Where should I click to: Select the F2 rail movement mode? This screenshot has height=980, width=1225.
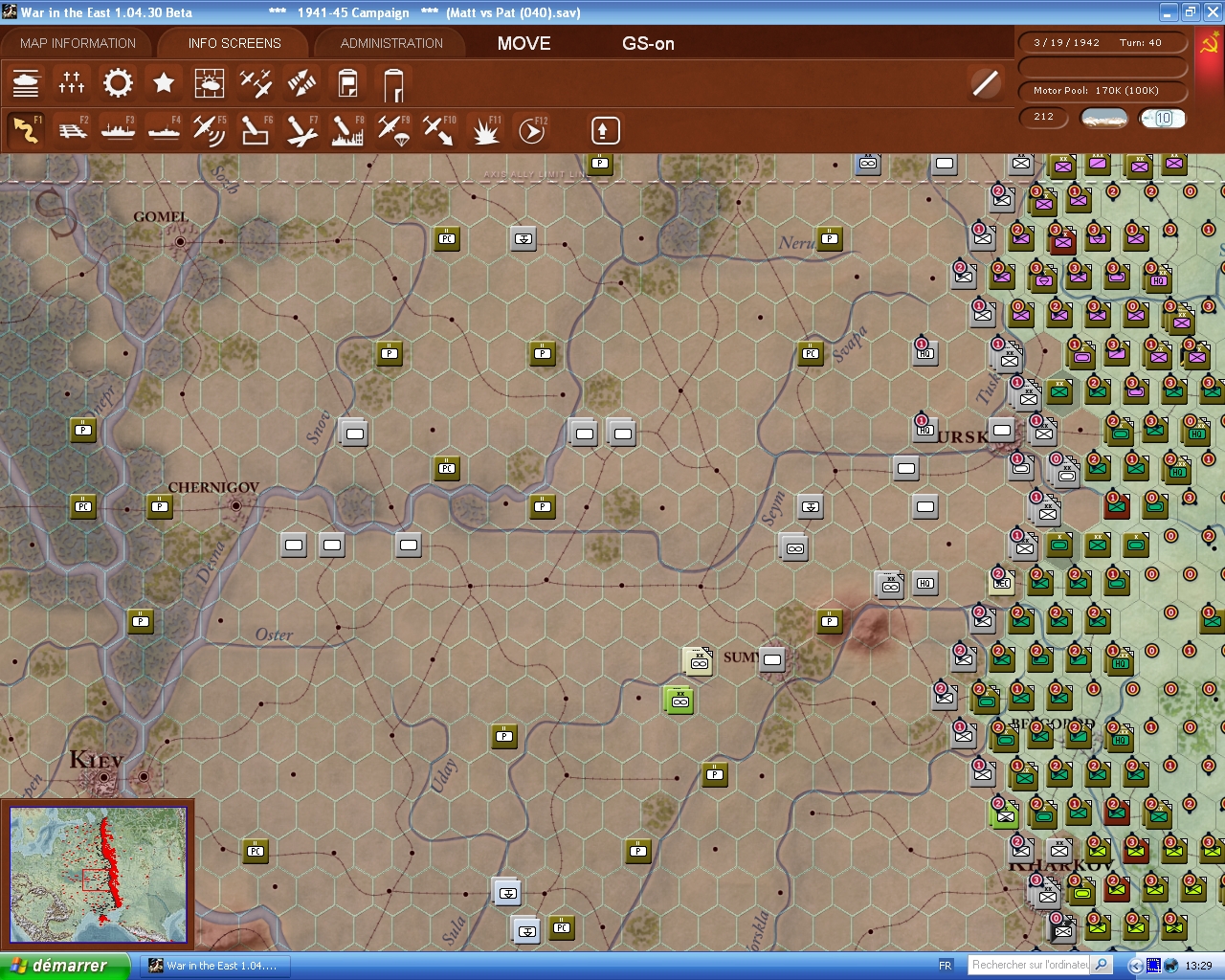point(72,130)
